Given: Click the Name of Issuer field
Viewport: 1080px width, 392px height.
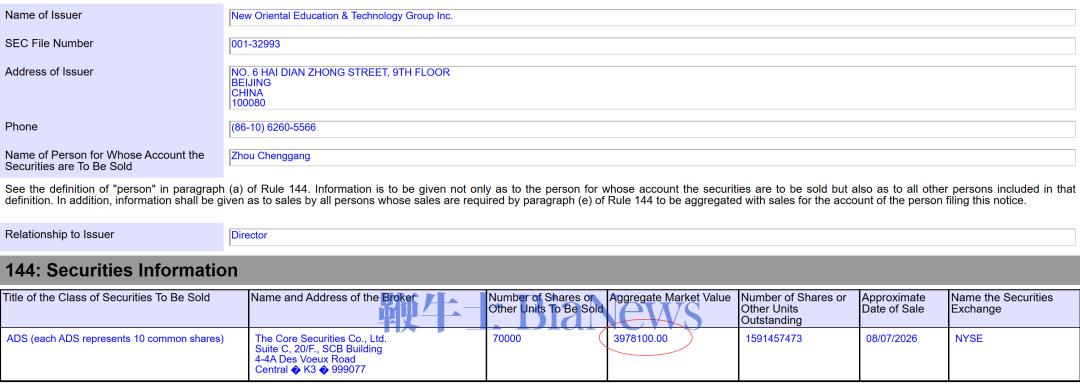Looking at the screenshot, I should coord(652,17).
